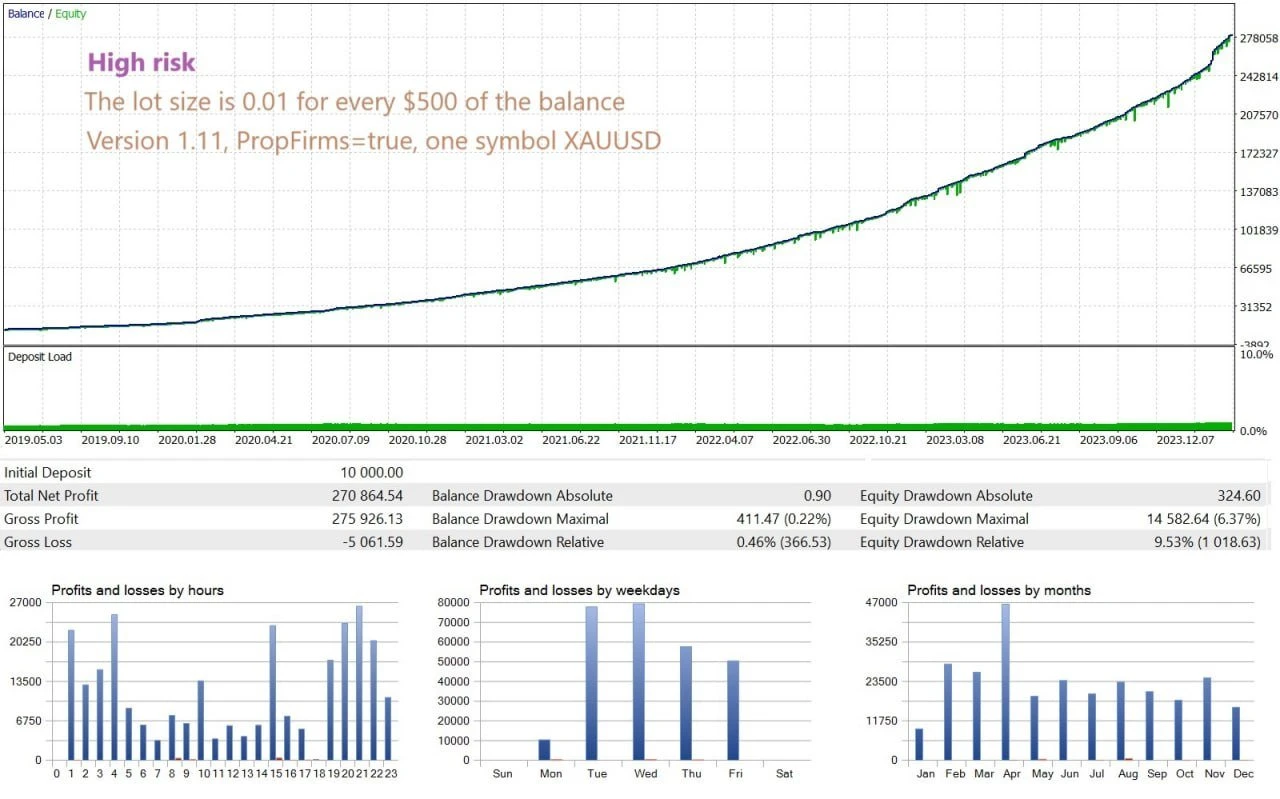The width and height of the screenshot is (1280, 799).
Task: Click the Initial Deposit value 10 000.00
Action: point(370,473)
